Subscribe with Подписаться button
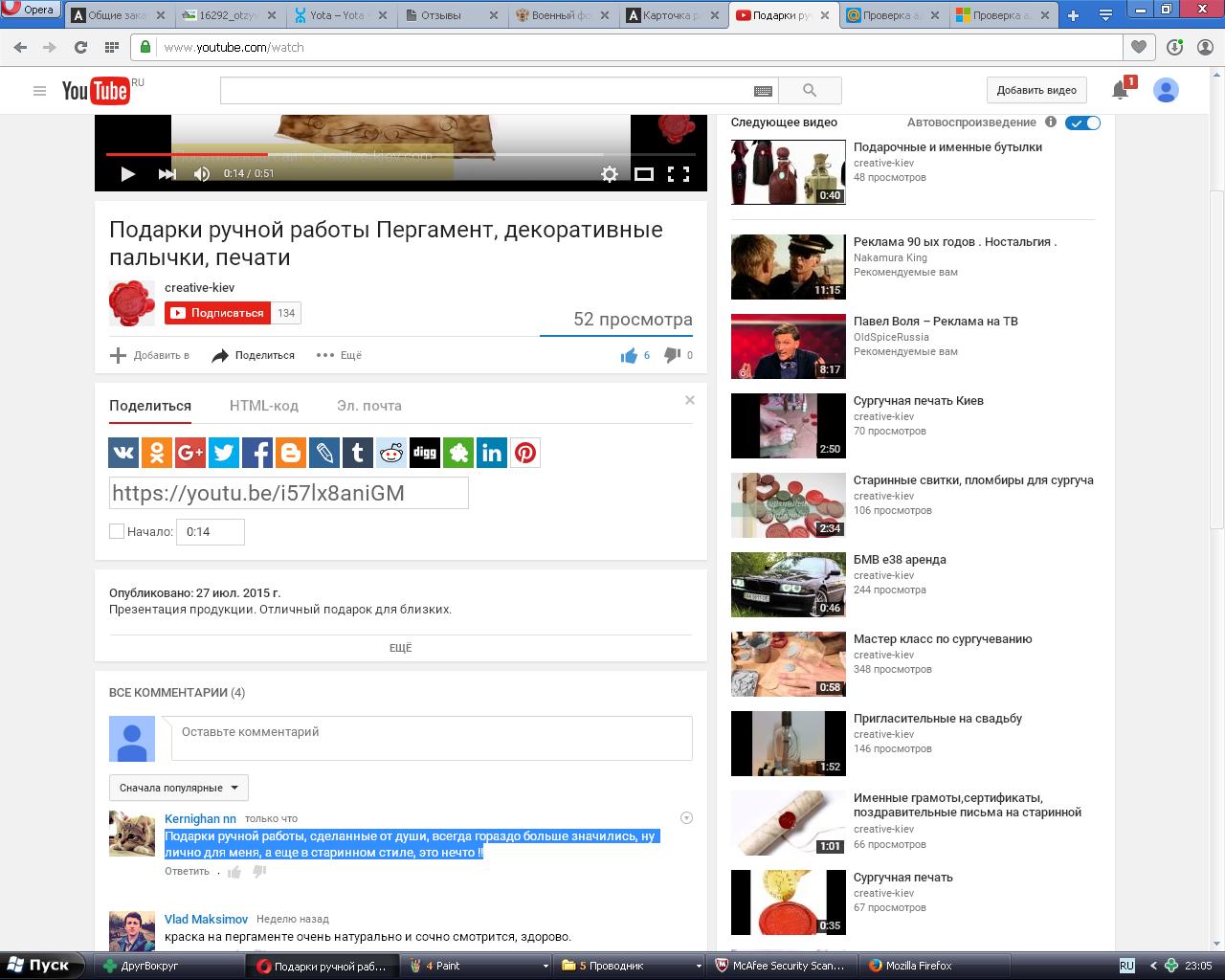The height and width of the screenshot is (980, 1225). coord(218,313)
